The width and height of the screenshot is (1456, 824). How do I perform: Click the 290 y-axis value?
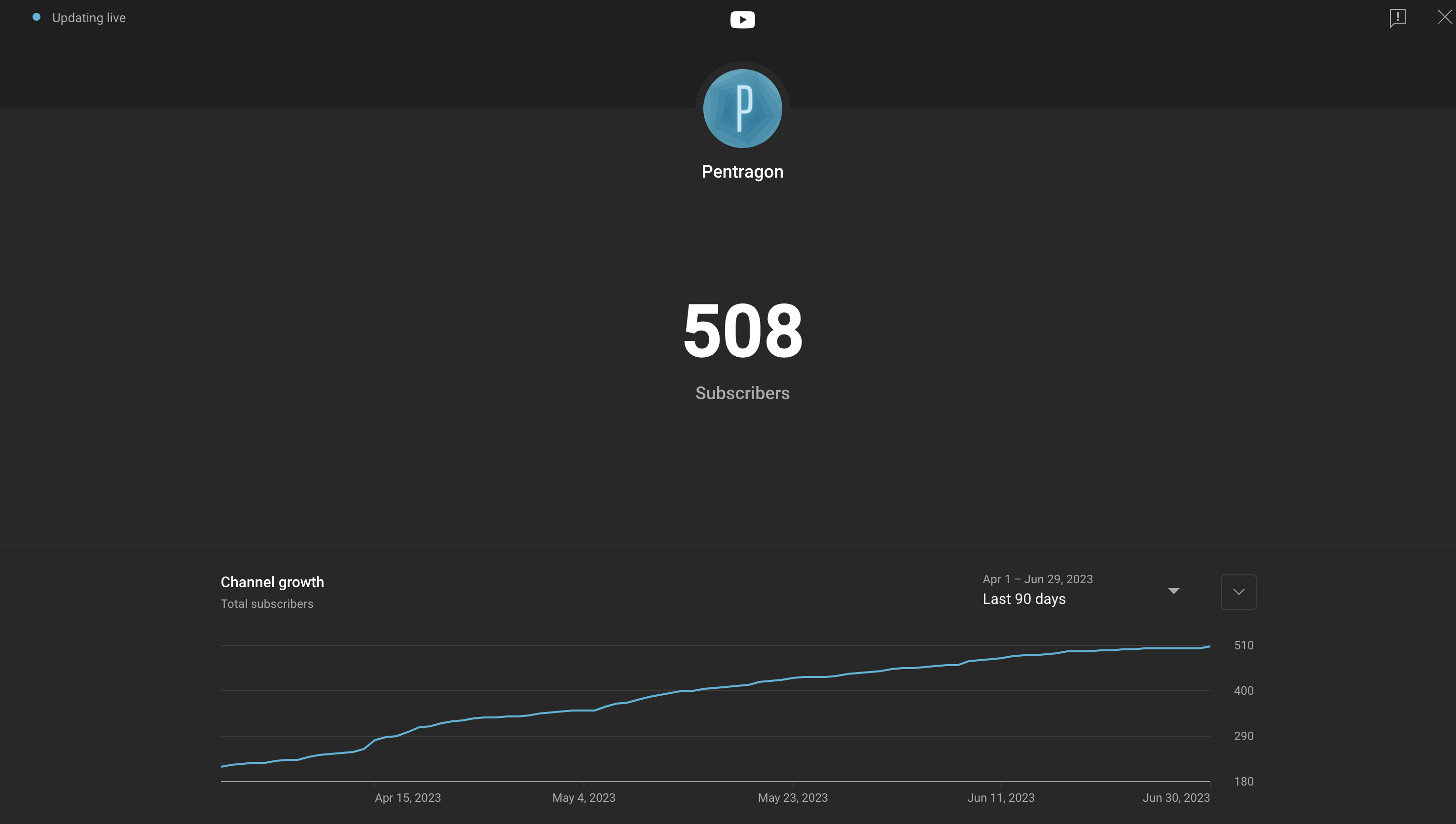pyautogui.click(x=1243, y=736)
